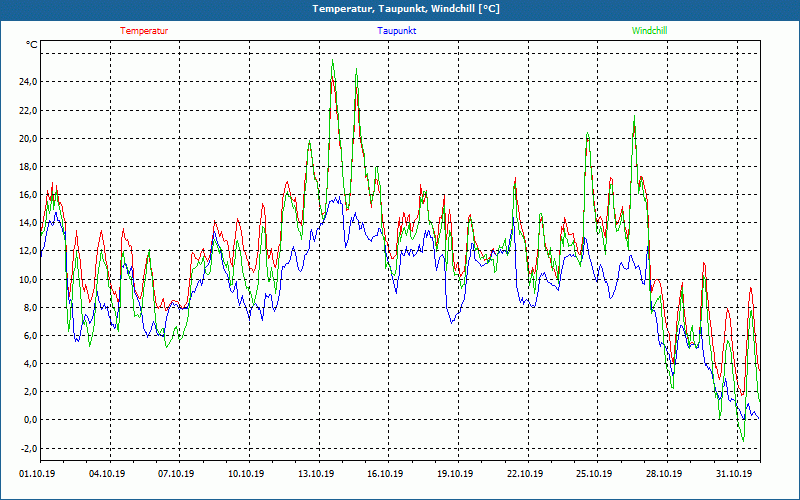The width and height of the screenshot is (800, 500).
Task: Click the blue Taupunkt legend label
Action: click(x=397, y=31)
